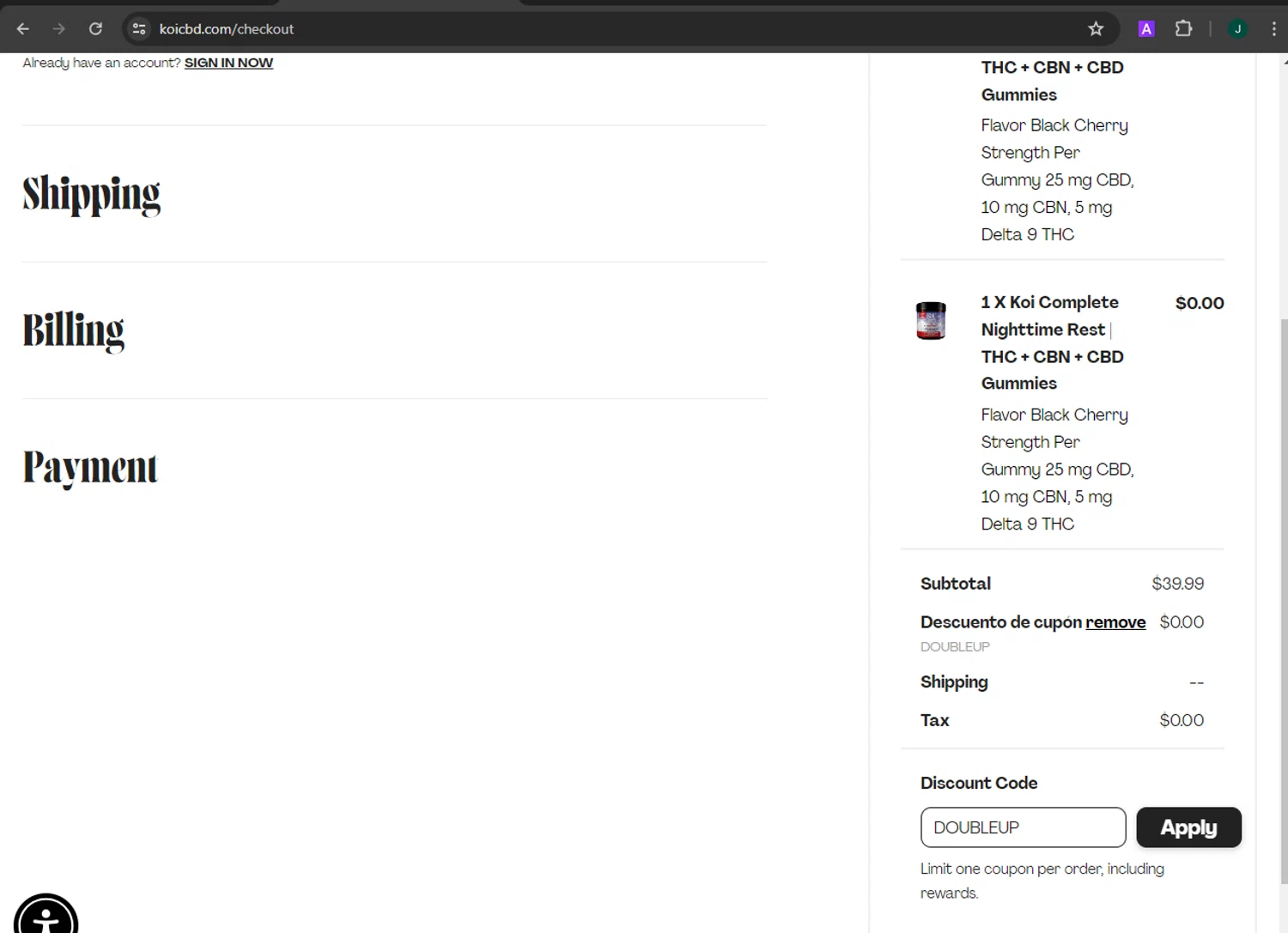Click the $0.00 price of second gummies item
Image resolution: width=1288 pixels, height=933 pixels.
[1200, 303]
